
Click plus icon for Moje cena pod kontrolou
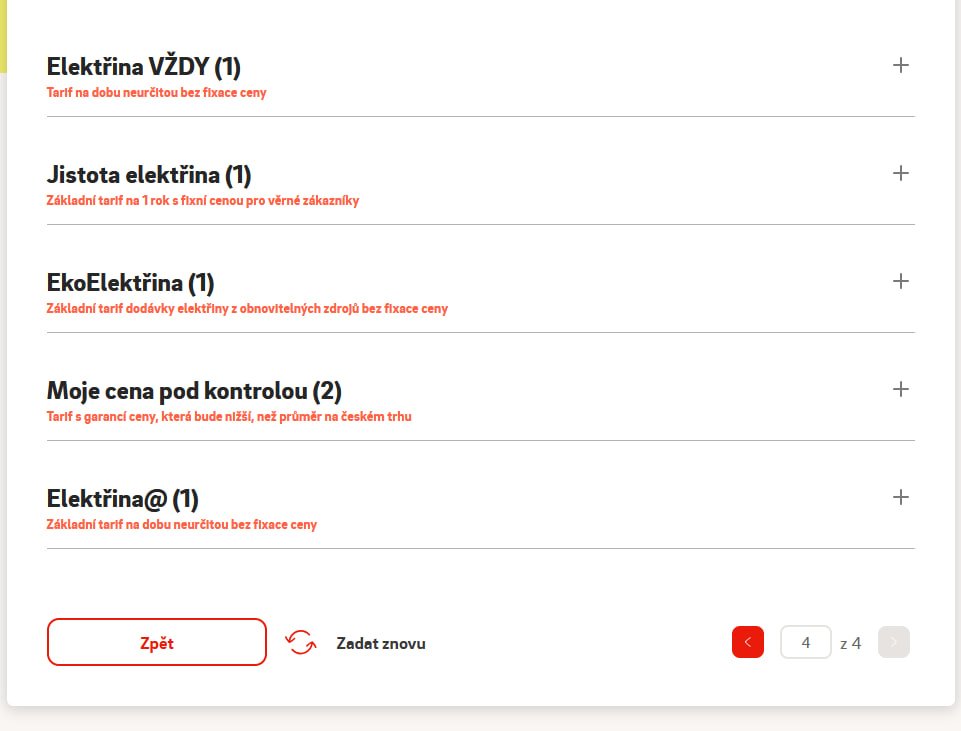[x=900, y=389]
